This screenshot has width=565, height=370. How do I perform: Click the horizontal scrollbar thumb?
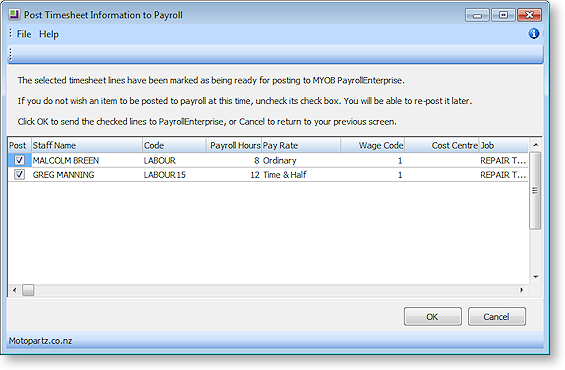[28, 290]
